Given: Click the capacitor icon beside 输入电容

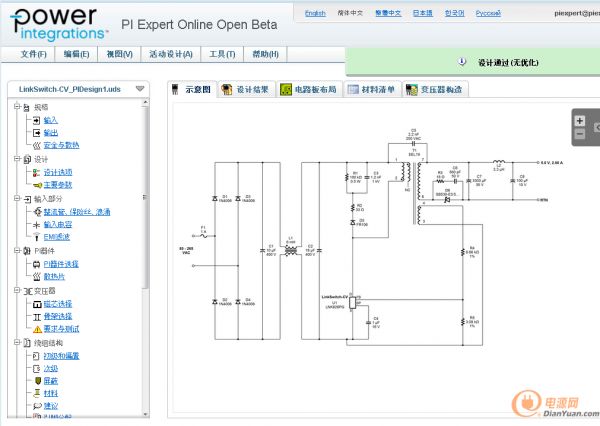Looking at the screenshot, I should click(36, 225).
